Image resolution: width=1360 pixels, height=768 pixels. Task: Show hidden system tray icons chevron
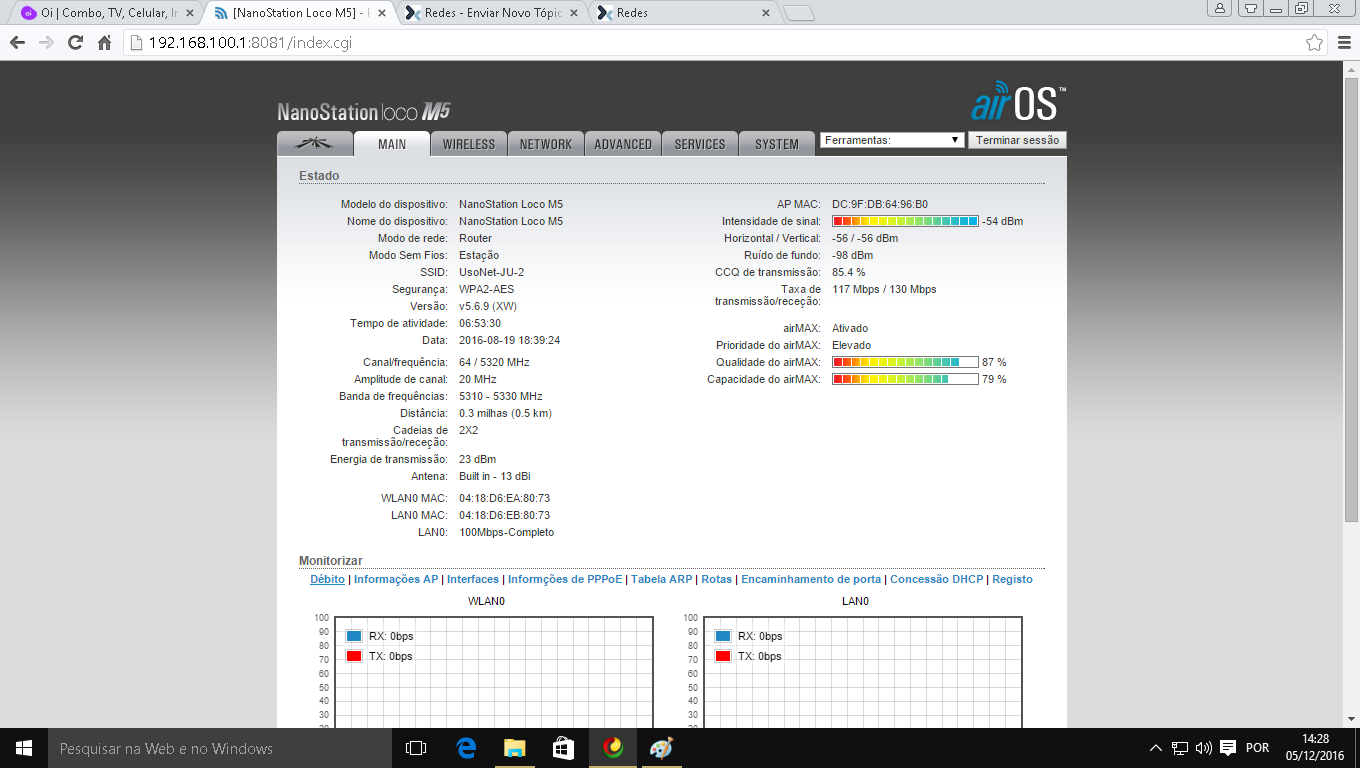(1156, 748)
